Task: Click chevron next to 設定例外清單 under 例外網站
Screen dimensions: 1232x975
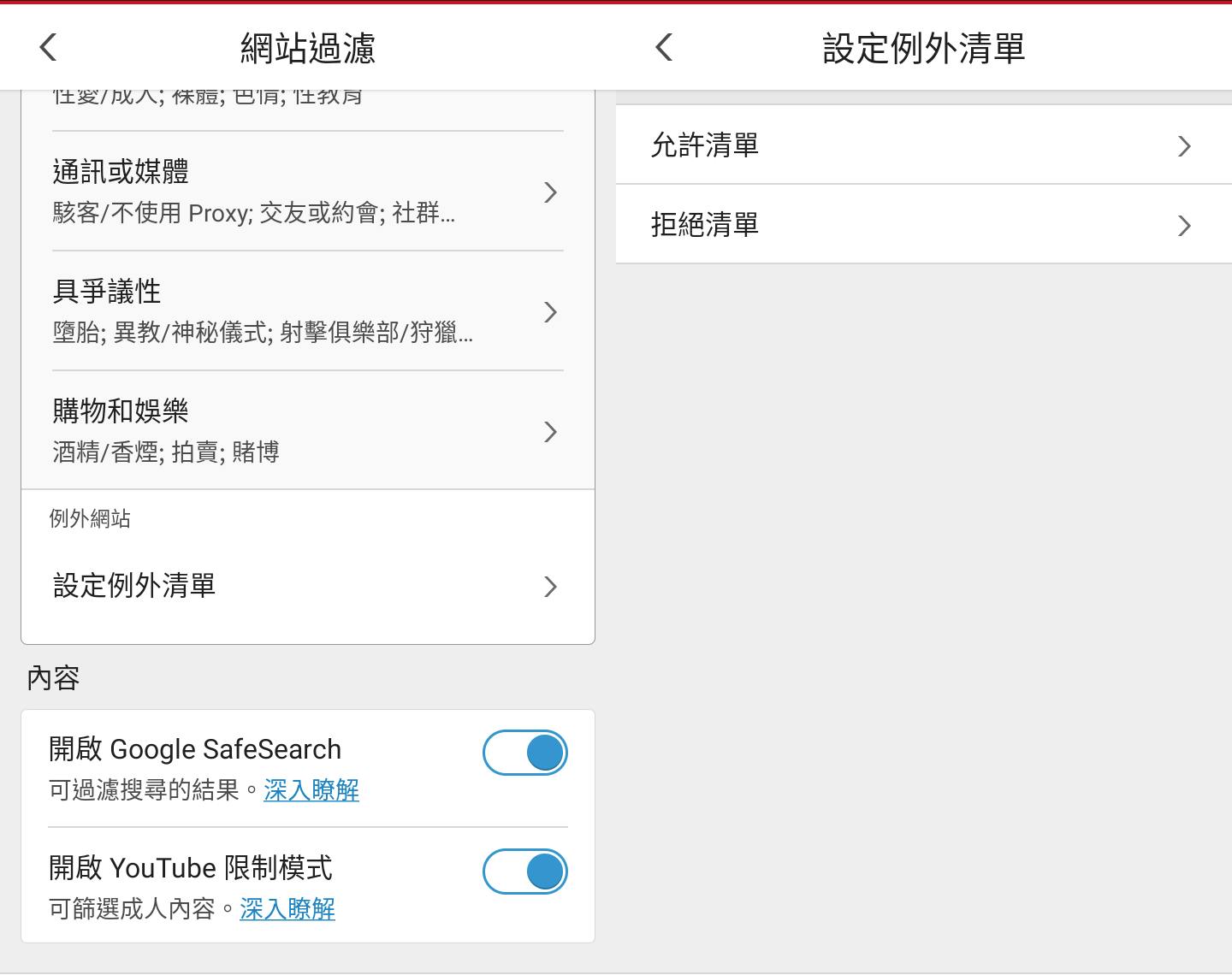Action: (x=550, y=587)
